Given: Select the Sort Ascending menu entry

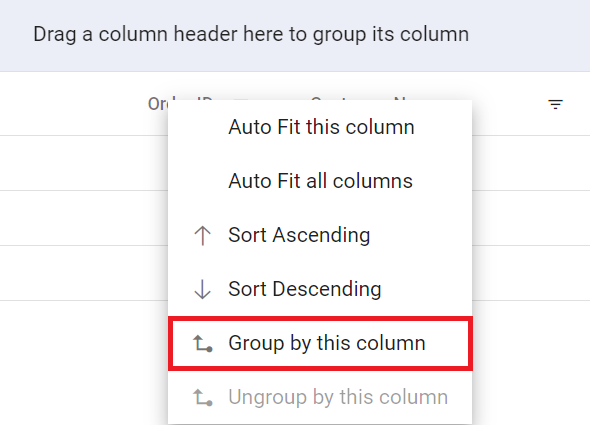Looking at the screenshot, I should pyautogui.click(x=320, y=235).
